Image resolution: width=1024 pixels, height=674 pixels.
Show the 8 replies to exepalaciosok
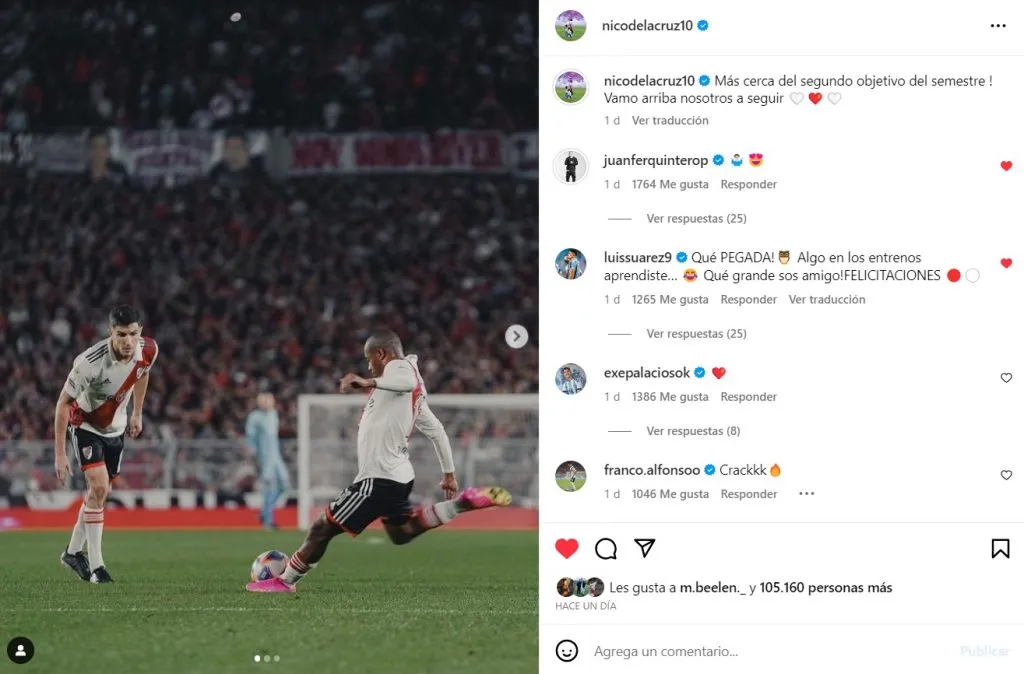pos(693,431)
